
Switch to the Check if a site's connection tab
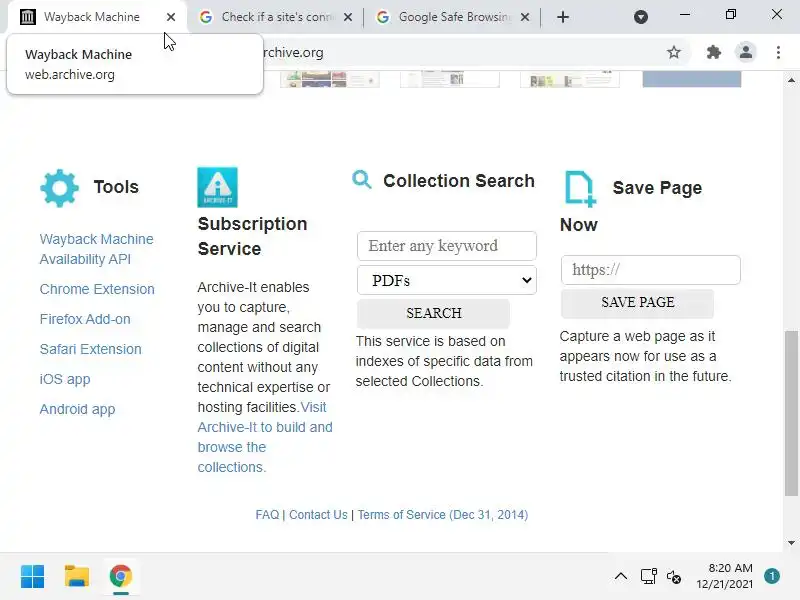point(276,17)
